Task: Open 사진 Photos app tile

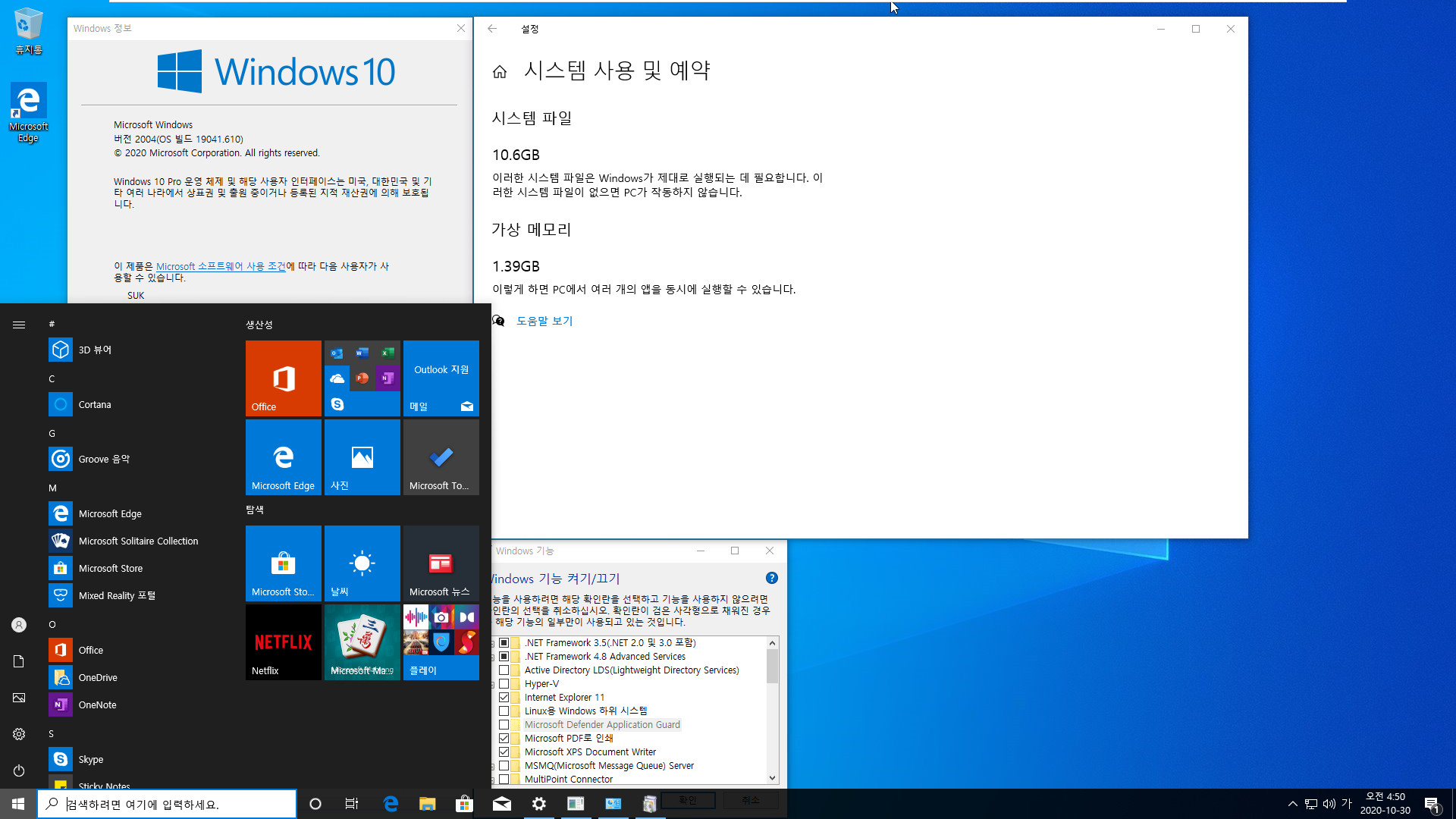Action: (362, 457)
